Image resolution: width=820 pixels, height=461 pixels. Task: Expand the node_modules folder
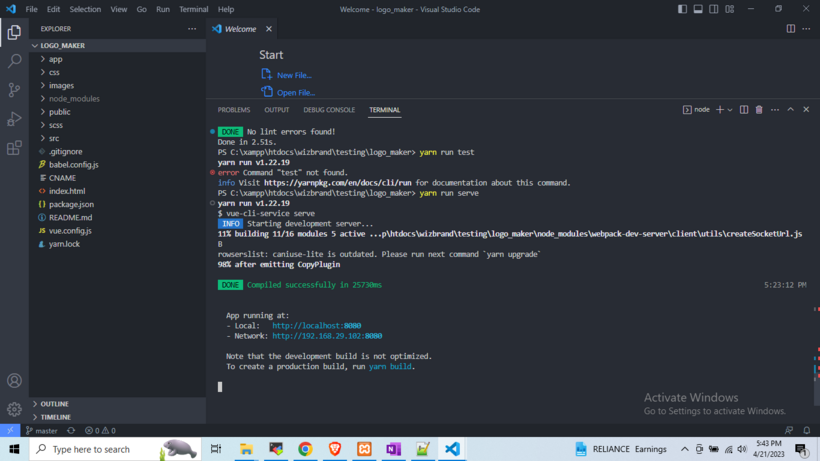74,99
